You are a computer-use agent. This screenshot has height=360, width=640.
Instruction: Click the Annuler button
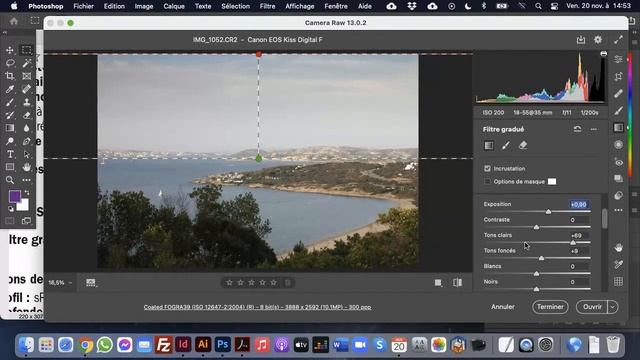pos(503,307)
